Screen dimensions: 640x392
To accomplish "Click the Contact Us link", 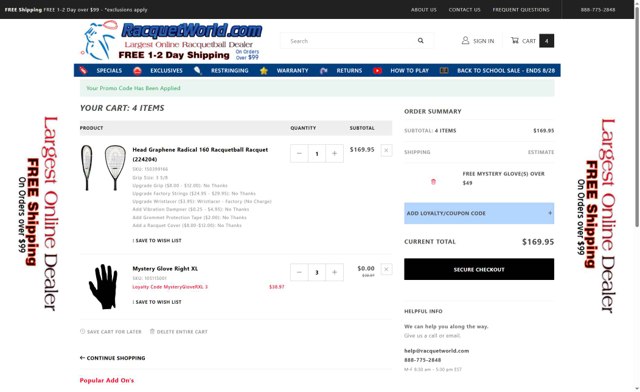I will 464,9.
